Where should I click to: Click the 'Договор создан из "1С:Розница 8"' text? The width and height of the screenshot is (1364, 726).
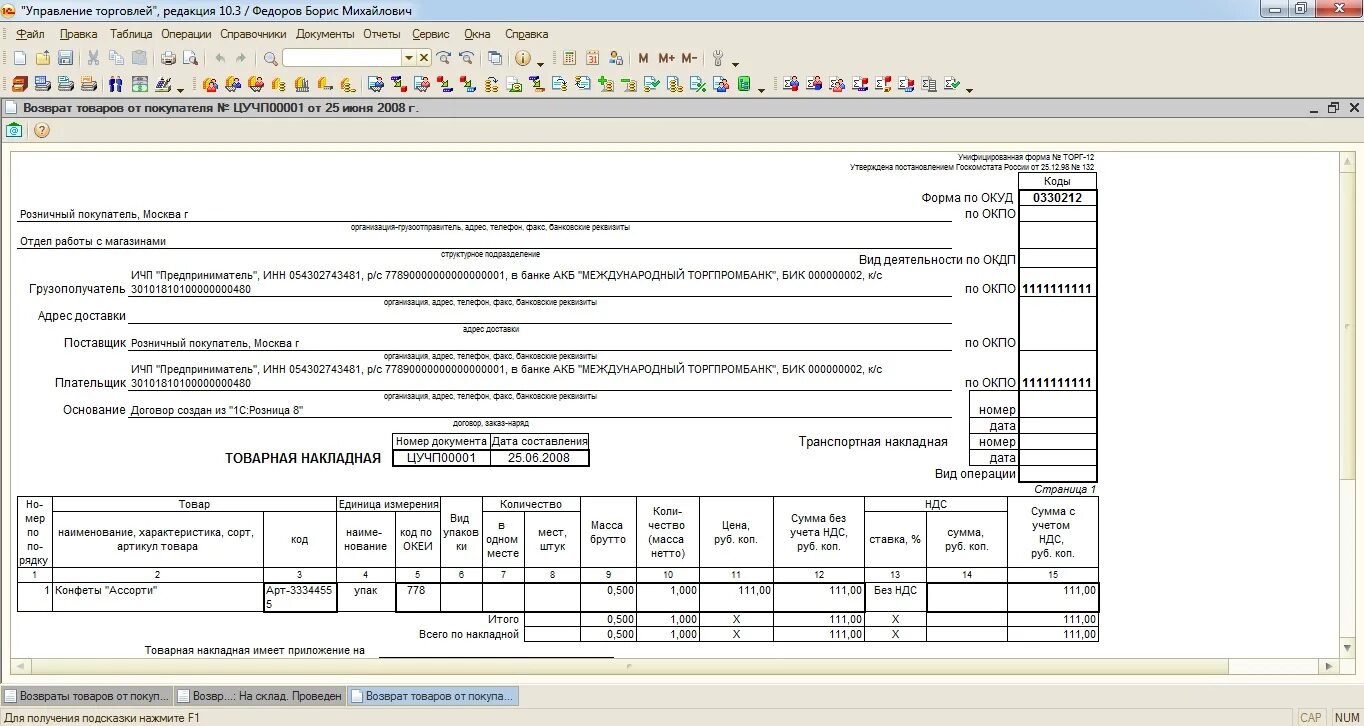[217, 410]
